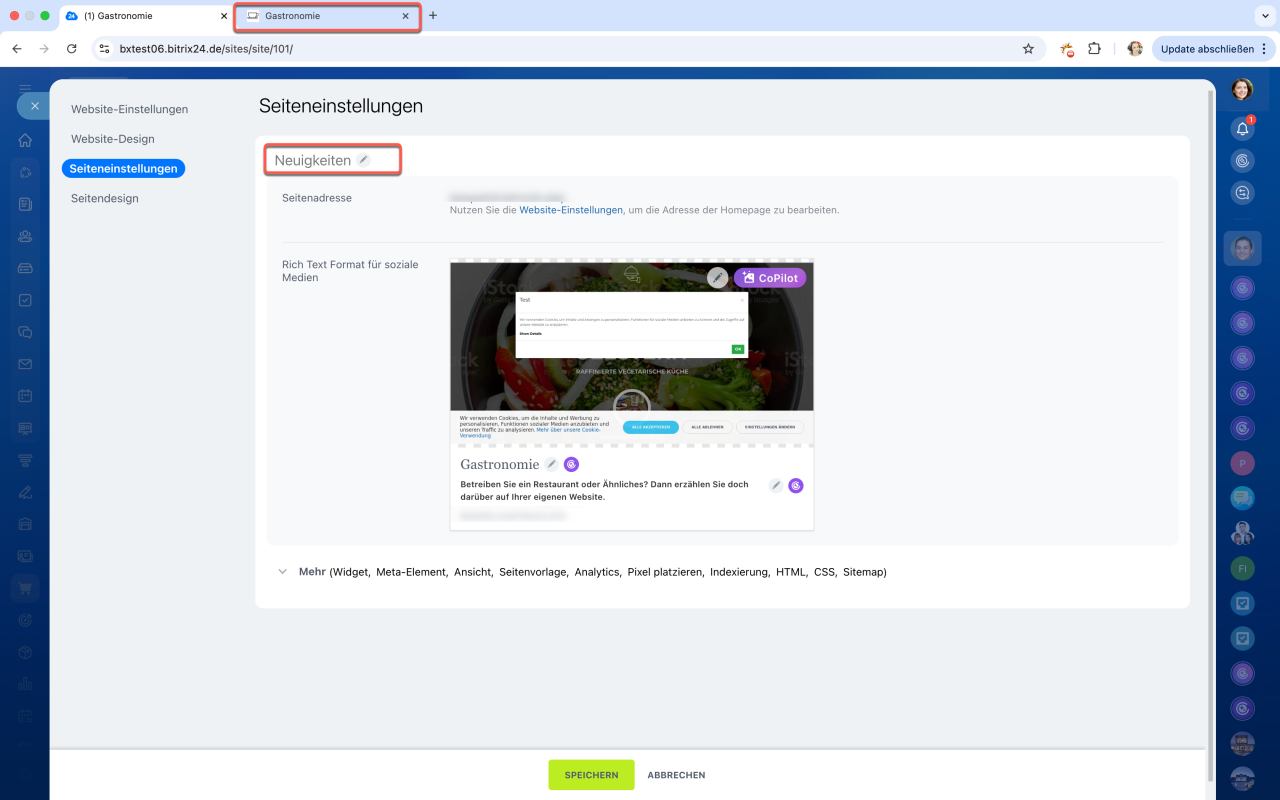Click the green Speichern button

pos(590,775)
